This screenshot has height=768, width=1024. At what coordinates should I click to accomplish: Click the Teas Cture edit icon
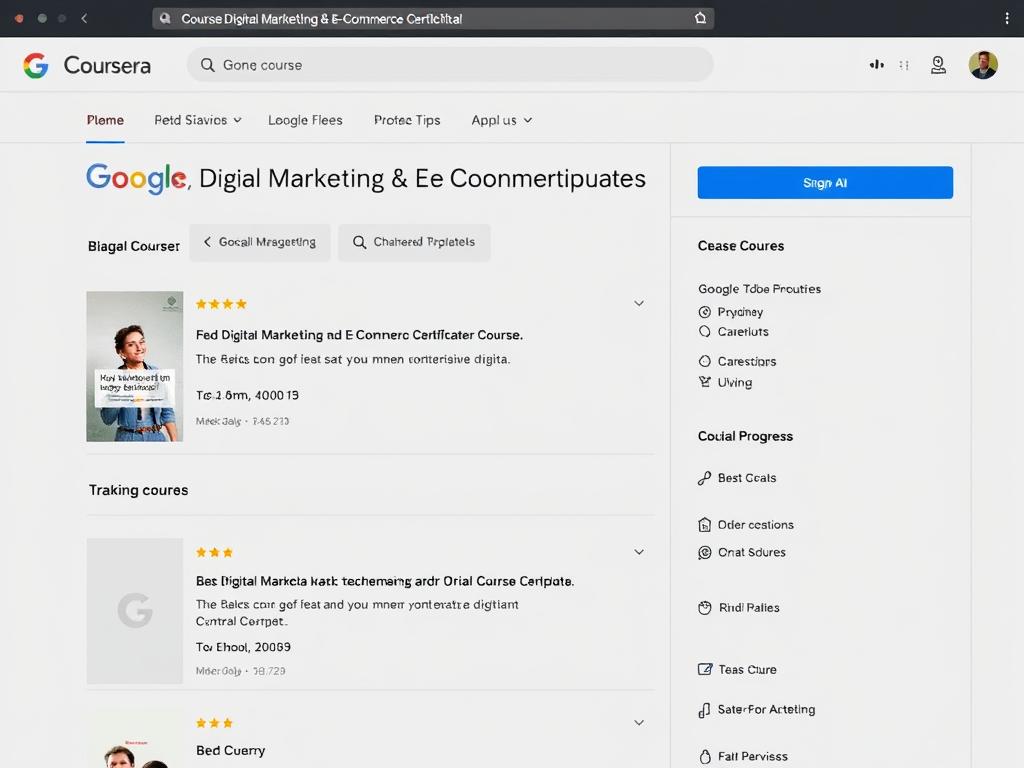[705, 669]
